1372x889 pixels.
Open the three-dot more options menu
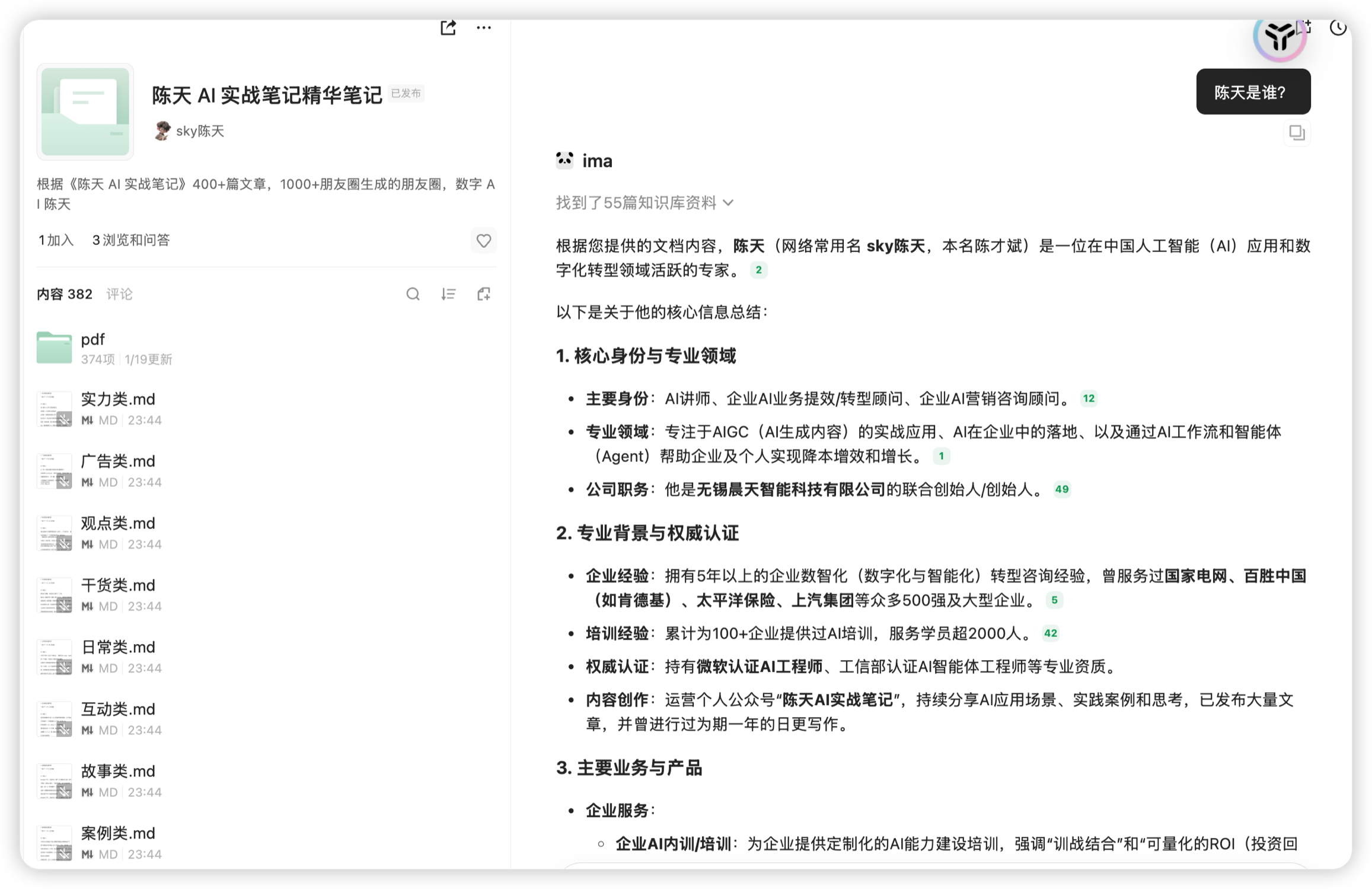[x=483, y=27]
